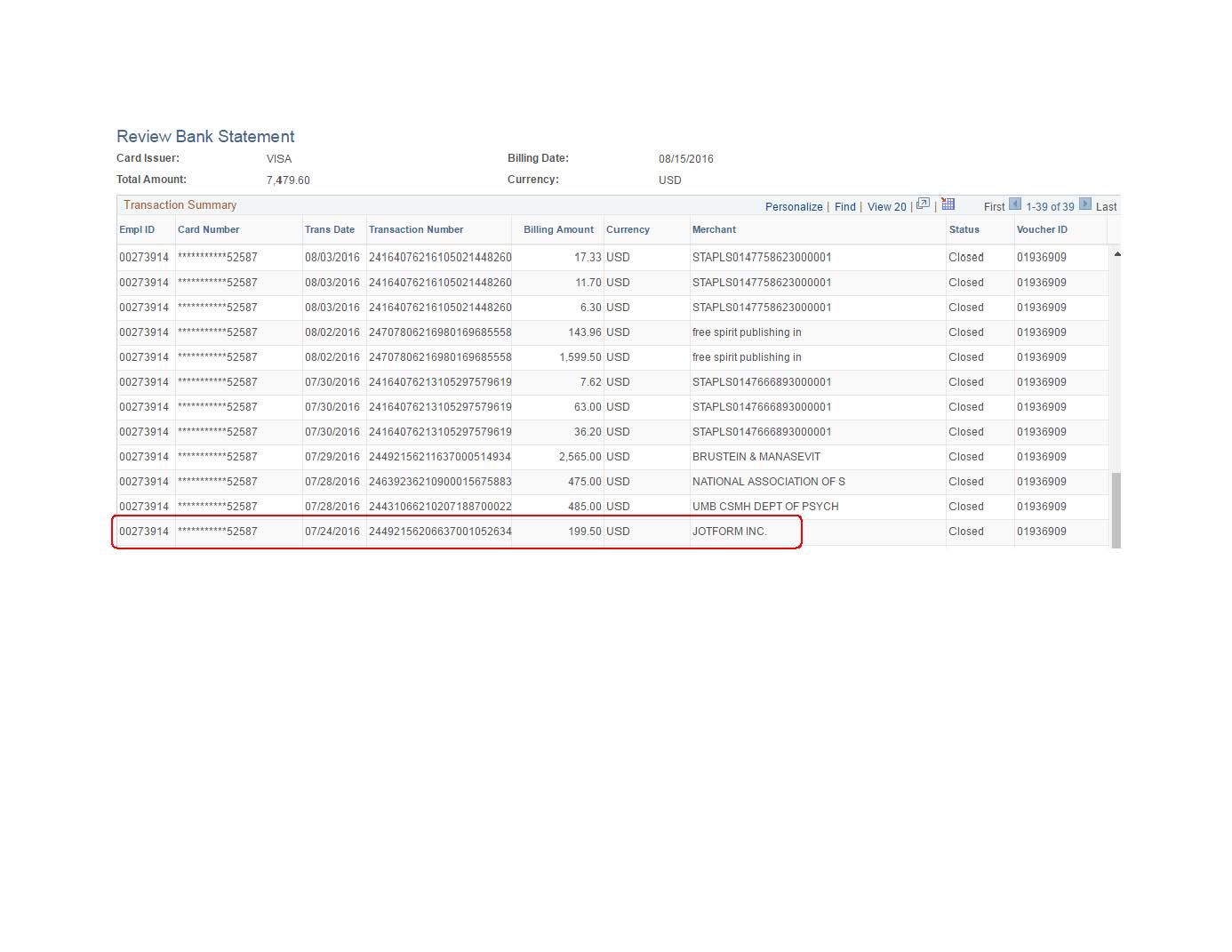Screen dimensions: 1232x952
Task: Select billing amount 7.62
Action: (x=591, y=381)
